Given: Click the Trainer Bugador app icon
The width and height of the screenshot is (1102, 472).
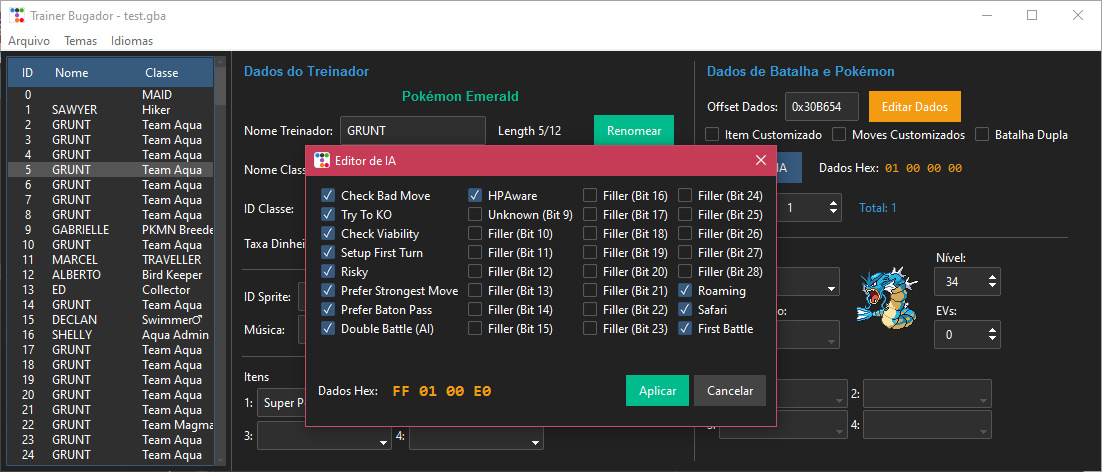Looking at the screenshot, I should pos(17,16).
